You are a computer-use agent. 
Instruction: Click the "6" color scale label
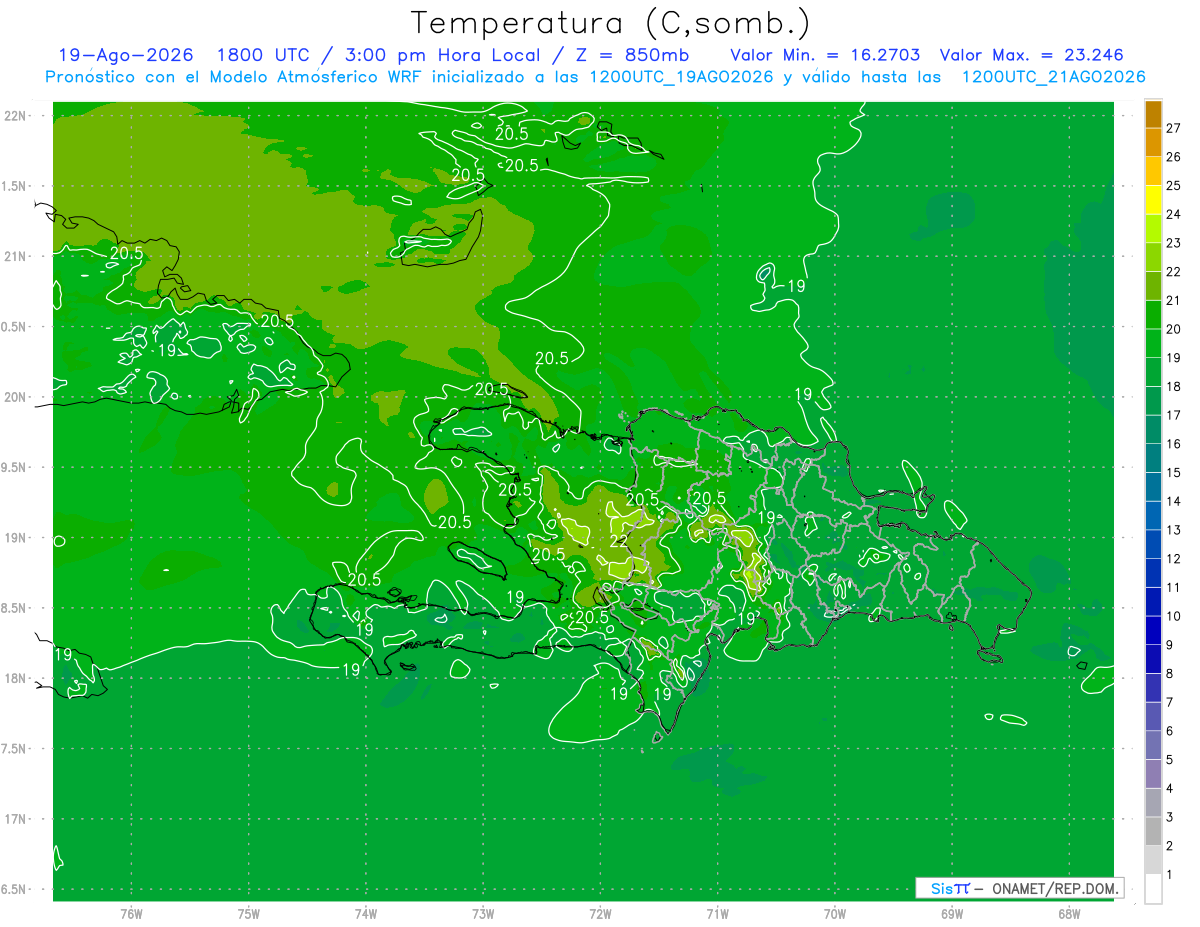coord(1171,731)
